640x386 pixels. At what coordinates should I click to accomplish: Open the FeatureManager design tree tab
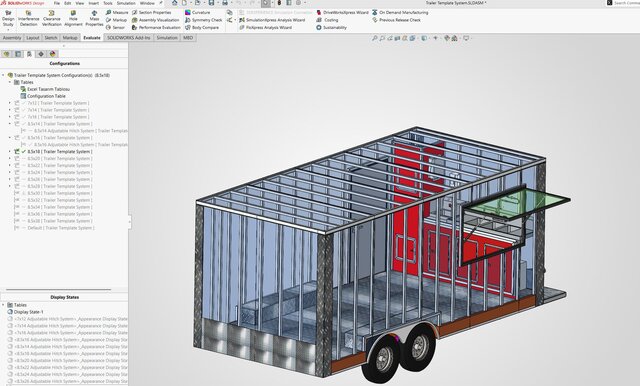6,54
